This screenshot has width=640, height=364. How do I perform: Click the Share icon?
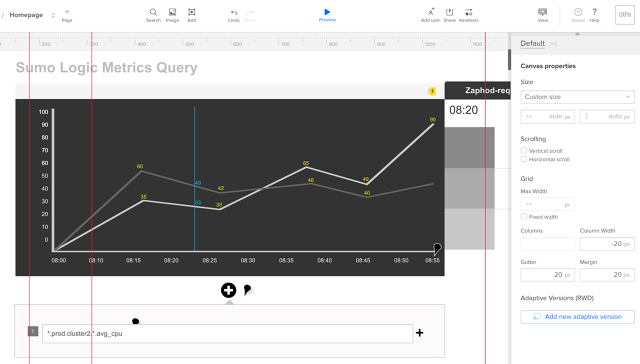(449, 12)
